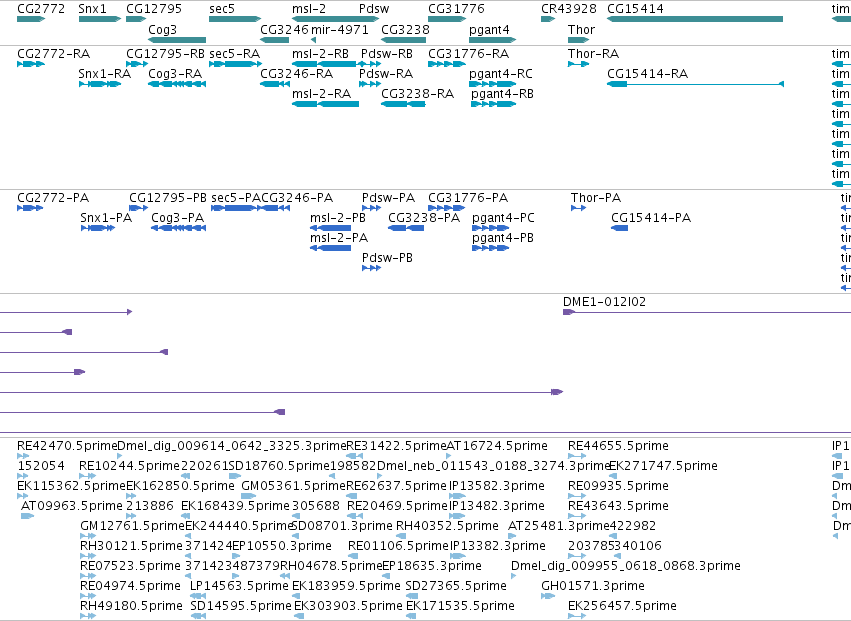Select the msl-2-PB protein glyph
851x621 pixels.
pos(331,228)
